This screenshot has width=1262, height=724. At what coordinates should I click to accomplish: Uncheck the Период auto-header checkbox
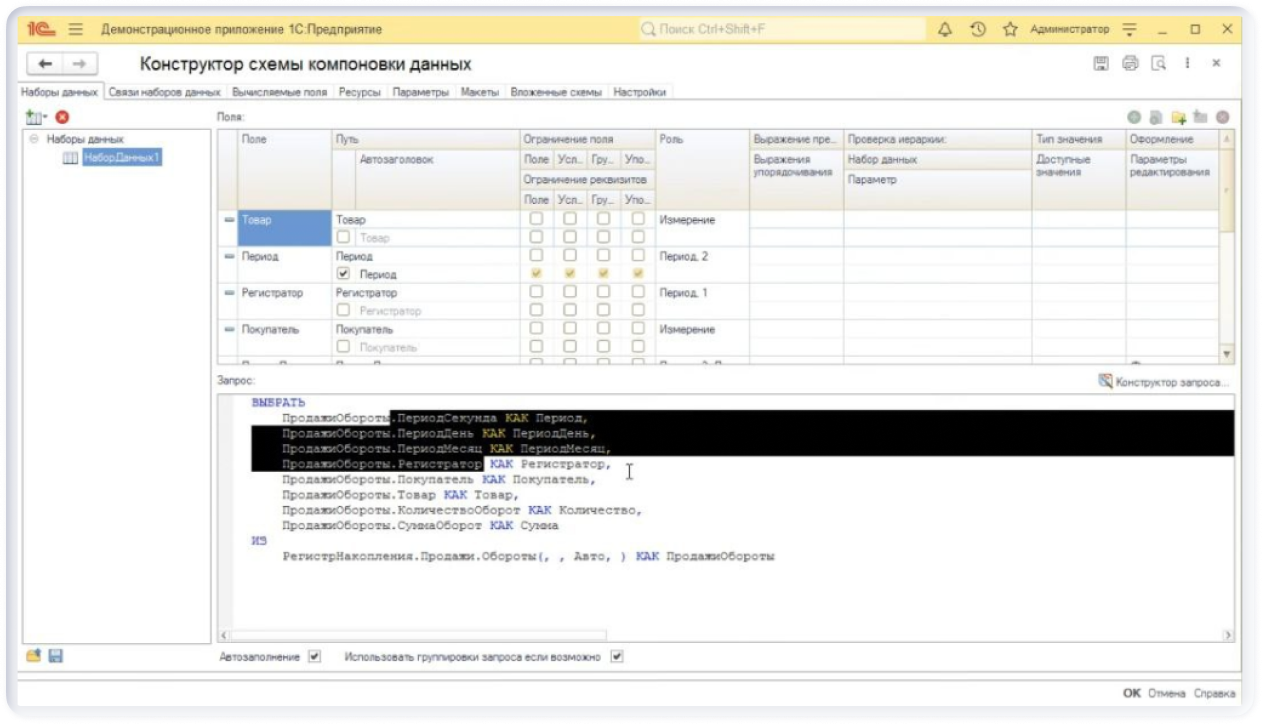pyautogui.click(x=344, y=274)
